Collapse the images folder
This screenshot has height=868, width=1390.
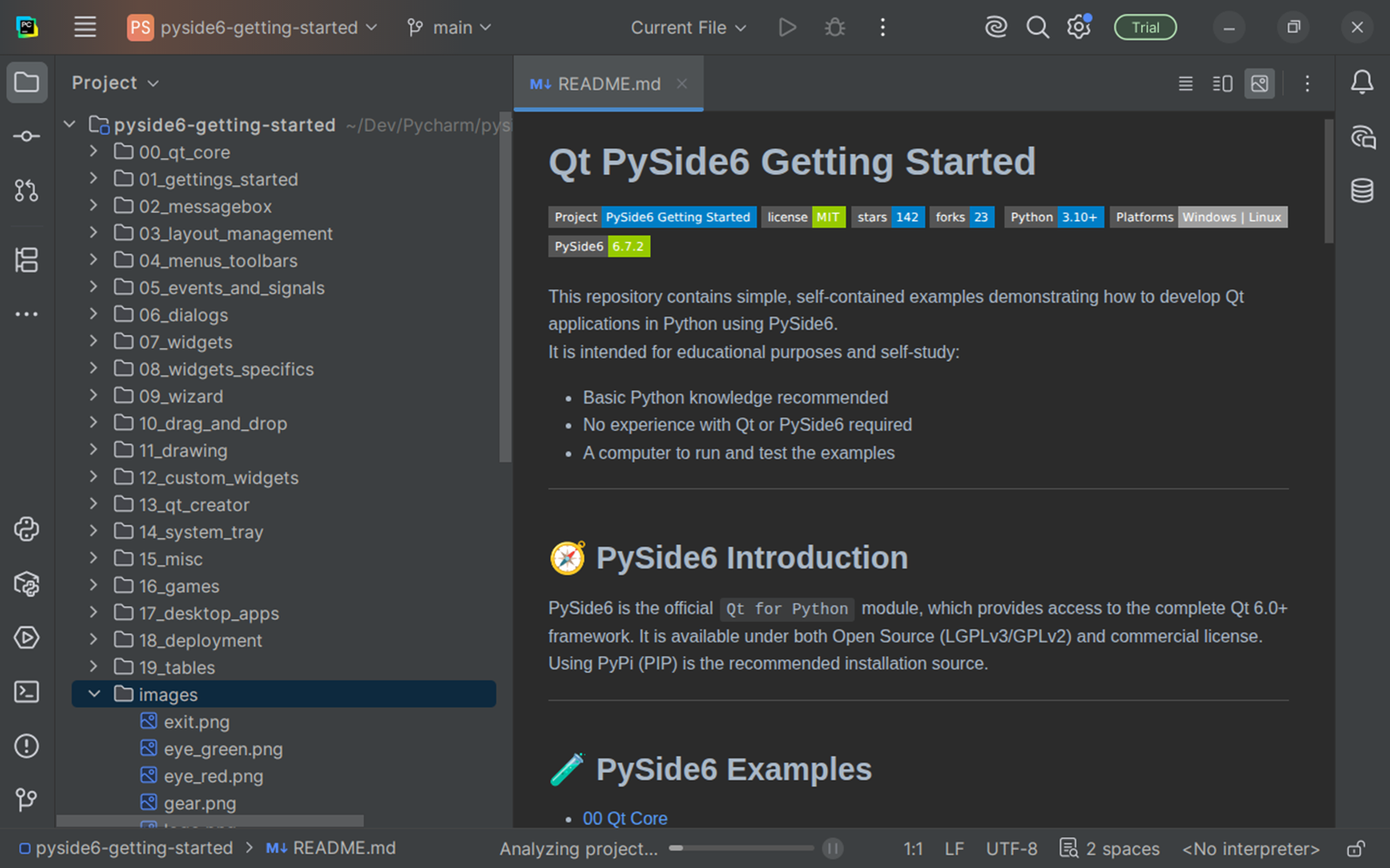coord(94,694)
